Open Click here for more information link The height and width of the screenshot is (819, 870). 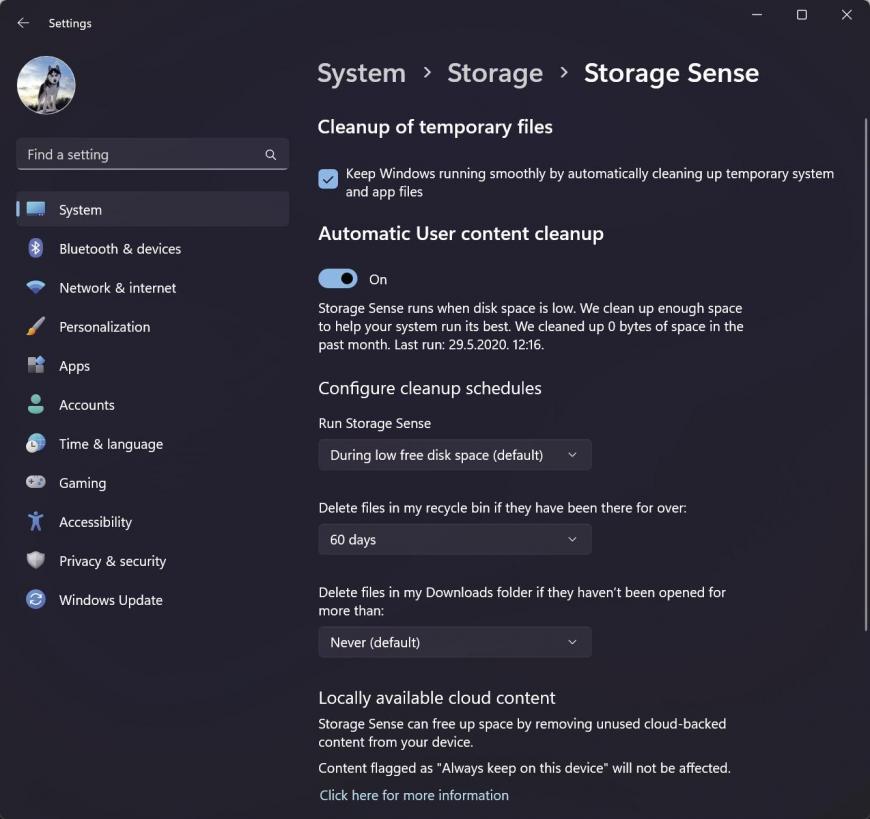(x=414, y=795)
